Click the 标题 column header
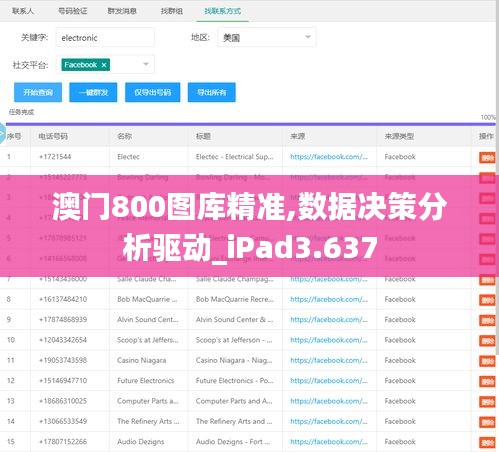The image size is (499, 452). 203,136
